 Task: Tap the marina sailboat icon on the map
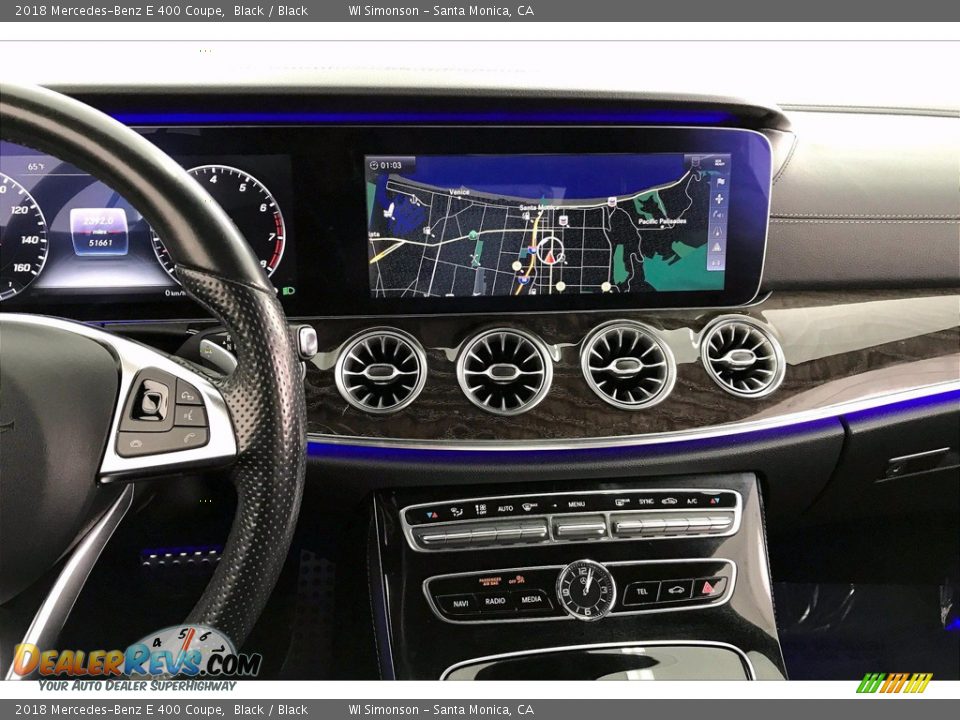click(x=389, y=211)
